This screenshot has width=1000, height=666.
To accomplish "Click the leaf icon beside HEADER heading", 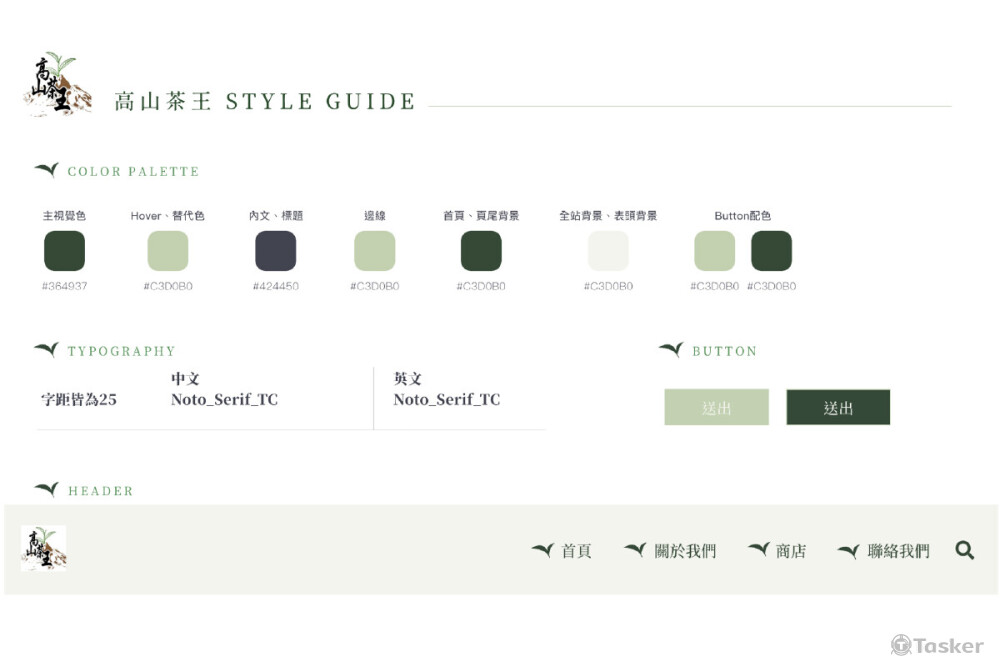I will pyautogui.click(x=46, y=489).
